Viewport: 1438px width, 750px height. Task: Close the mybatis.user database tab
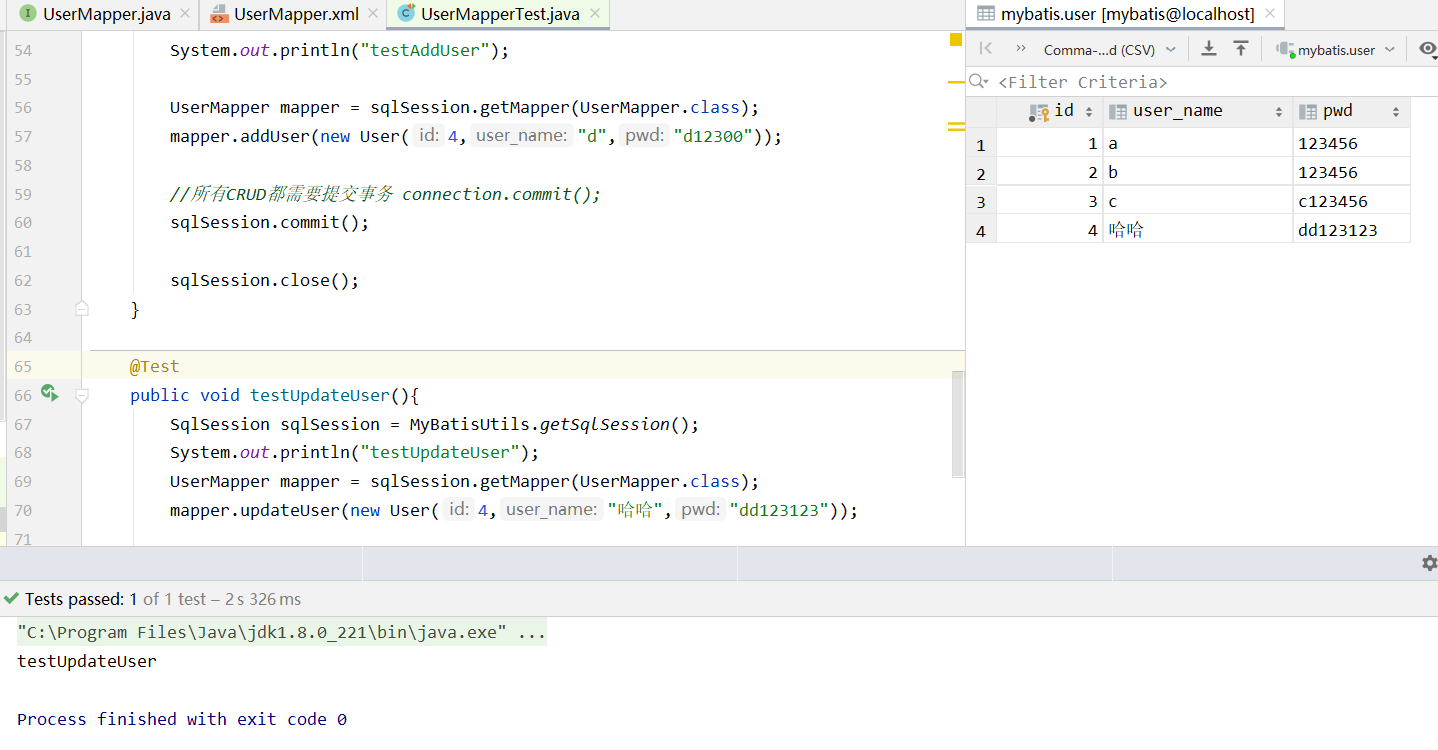(1270, 14)
